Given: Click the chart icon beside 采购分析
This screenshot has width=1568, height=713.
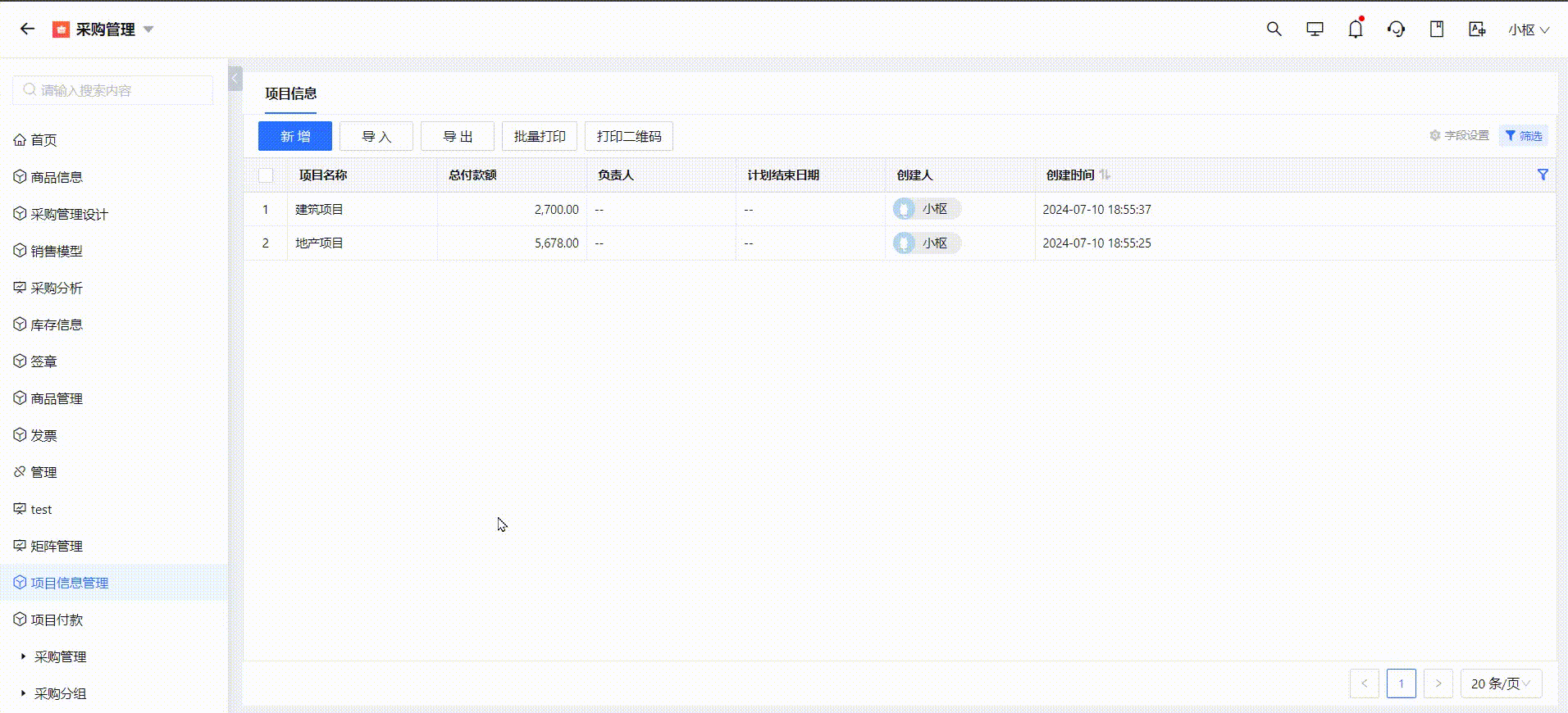Looking at the screenshot, I should 20,287.
